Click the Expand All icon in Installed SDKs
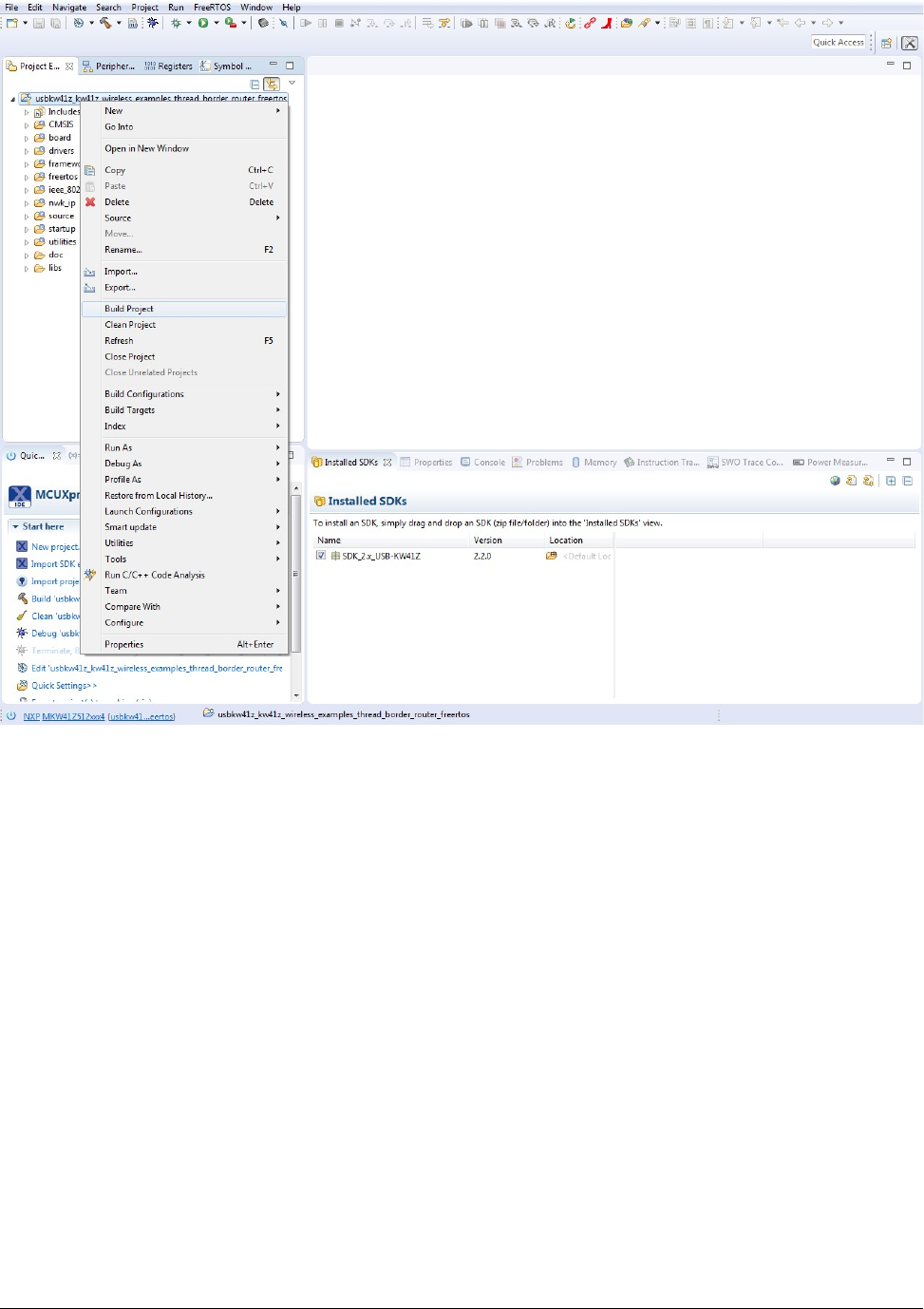 pos(891,481)
